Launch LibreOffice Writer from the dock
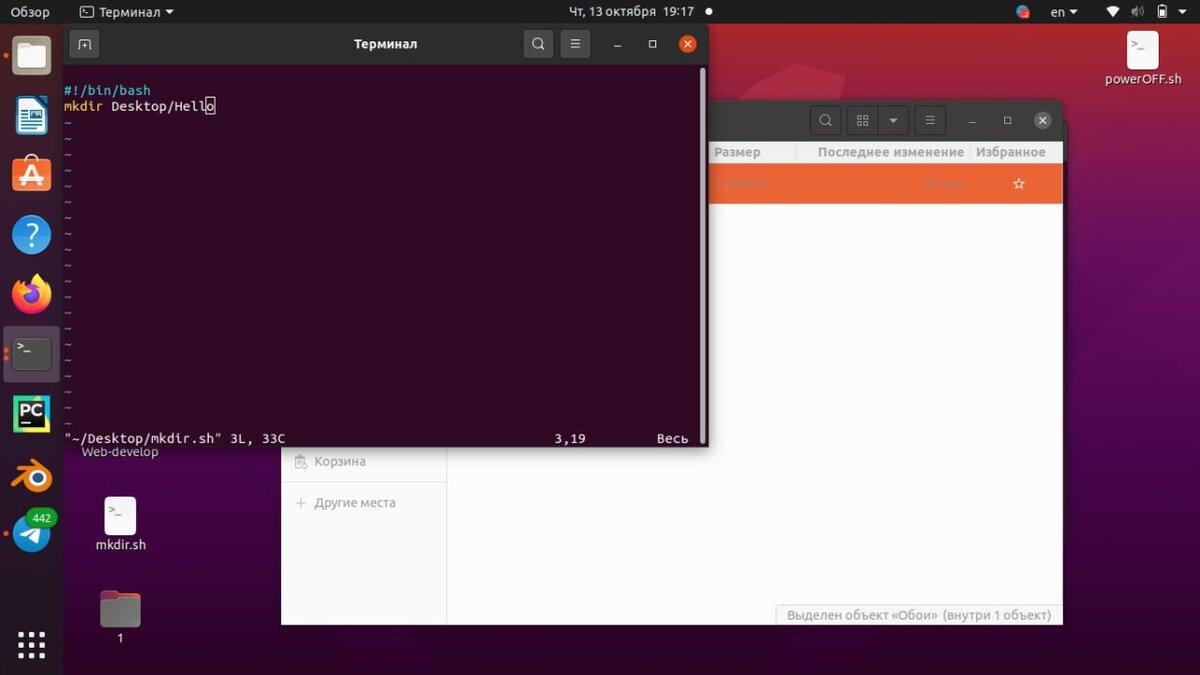Viewport: 1200px width, 675px height. pyautogui.click(x=32, y=115)
